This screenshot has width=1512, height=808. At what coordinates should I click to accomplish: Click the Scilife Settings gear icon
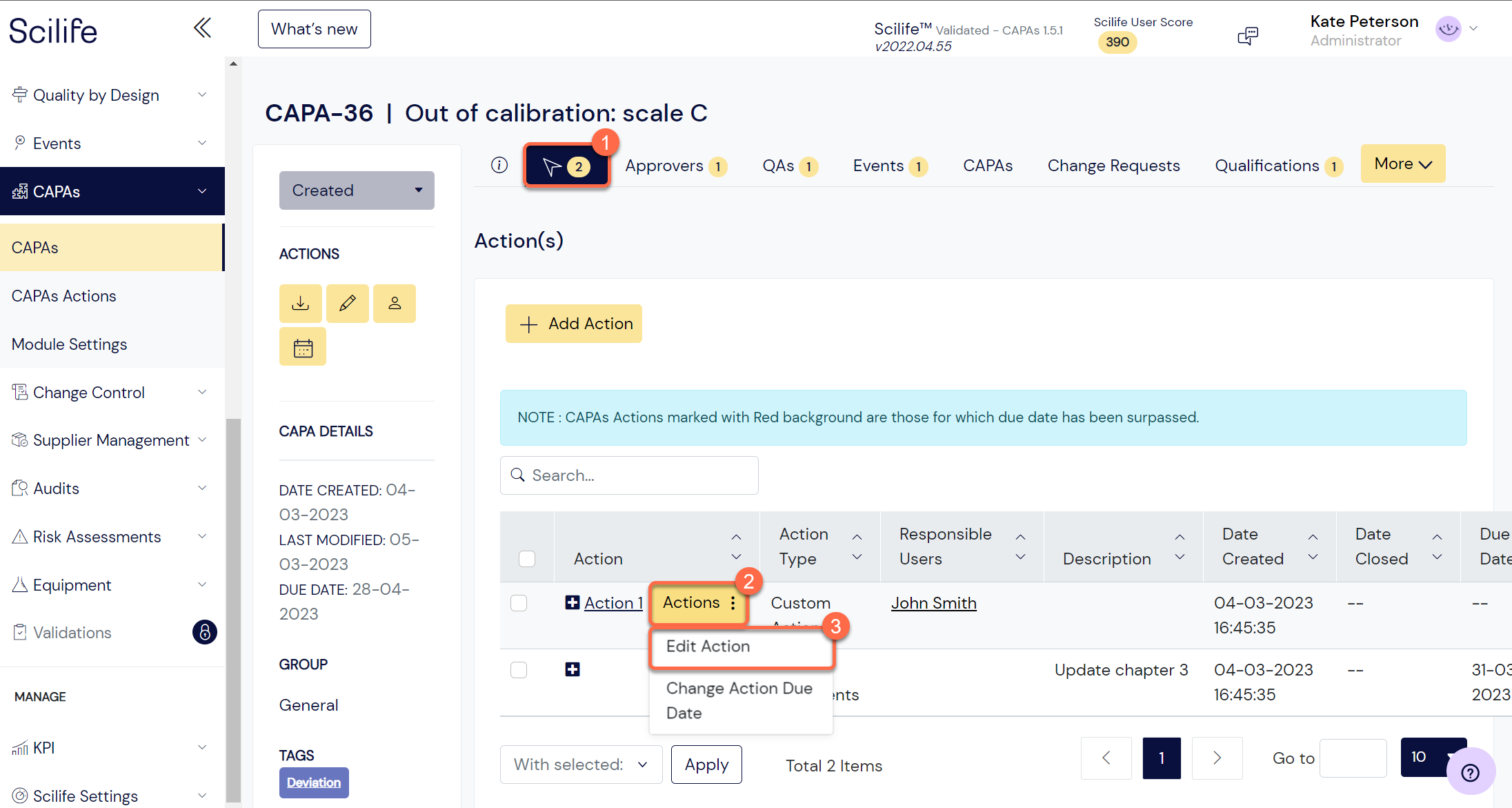point(20,796)
